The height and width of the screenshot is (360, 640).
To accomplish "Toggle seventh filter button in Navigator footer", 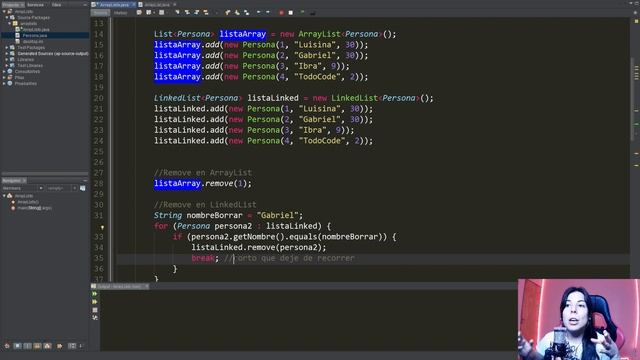I will tap(72, 346).
